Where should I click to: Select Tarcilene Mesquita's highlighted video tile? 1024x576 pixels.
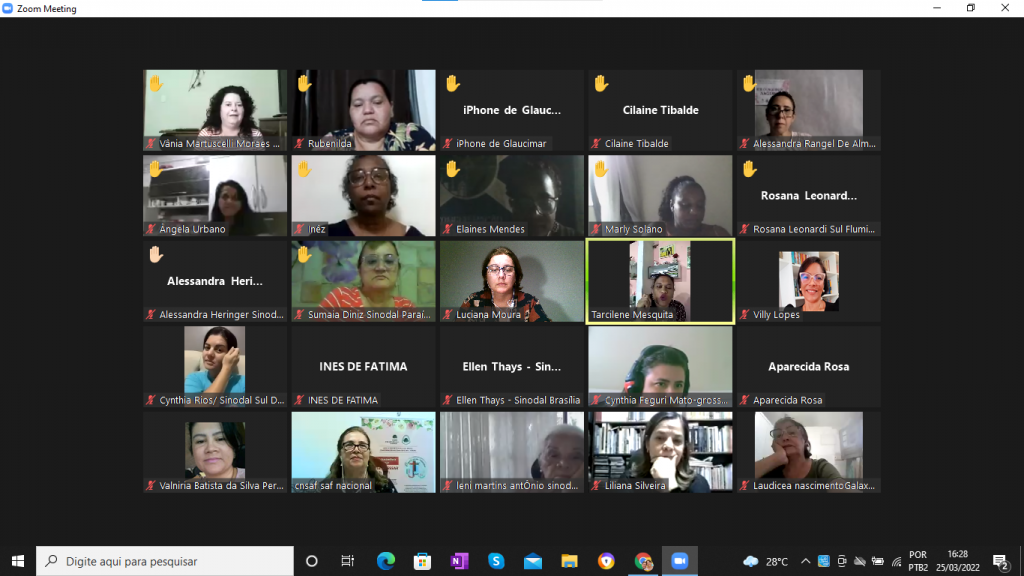(x=660, y=281)
